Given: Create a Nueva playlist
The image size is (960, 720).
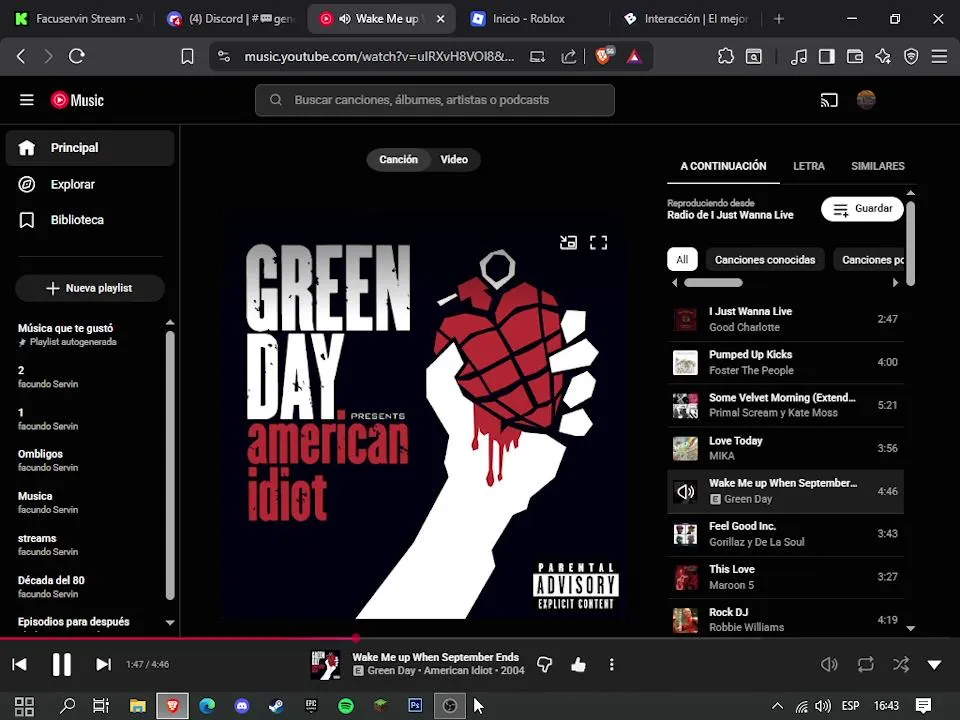Looking at the screenshot, I should click(x=90, y=288).
